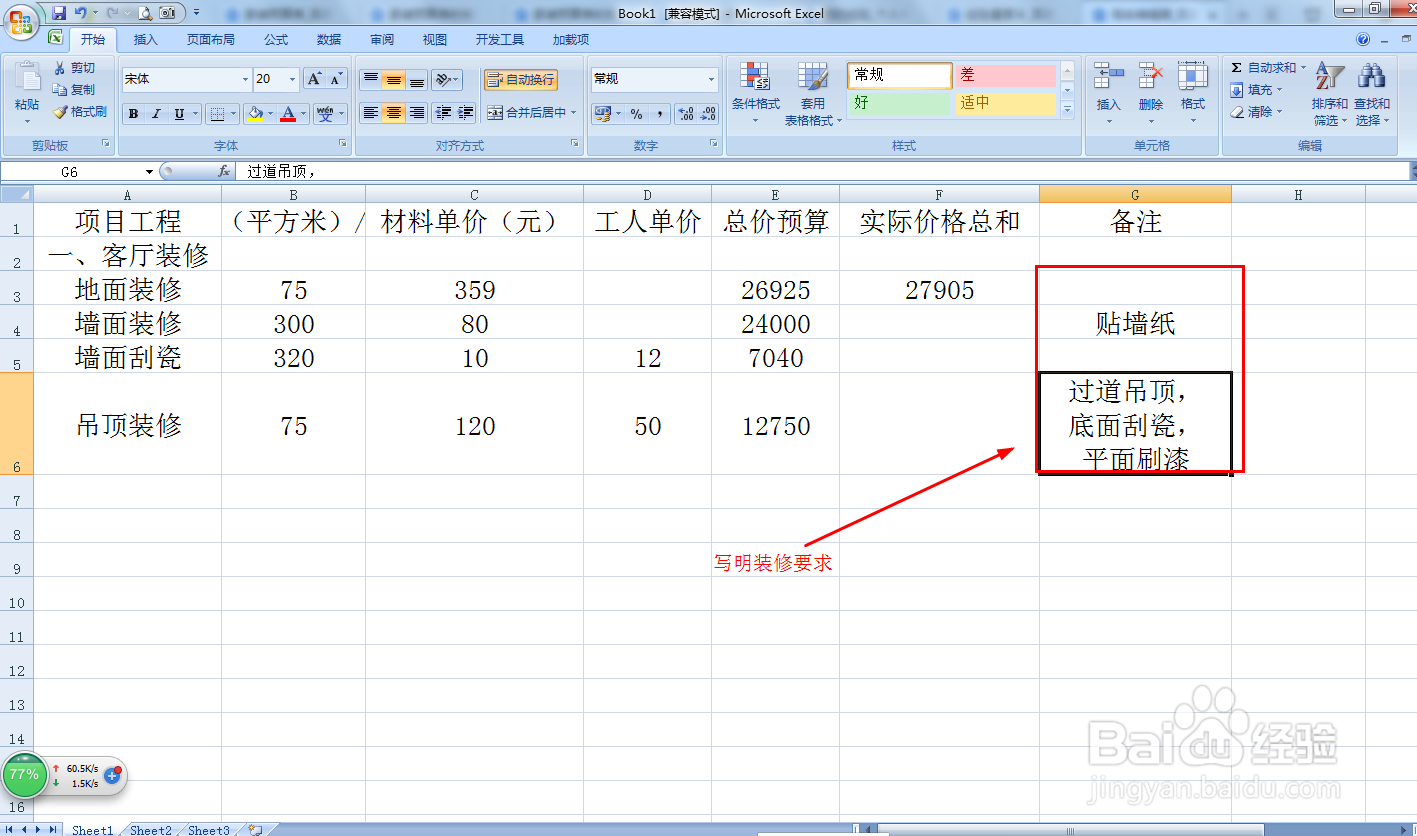Open the 常规 number format dropdown
Image resolution: width=1417 pixels, height=836 pixels.
coord(712,79)
